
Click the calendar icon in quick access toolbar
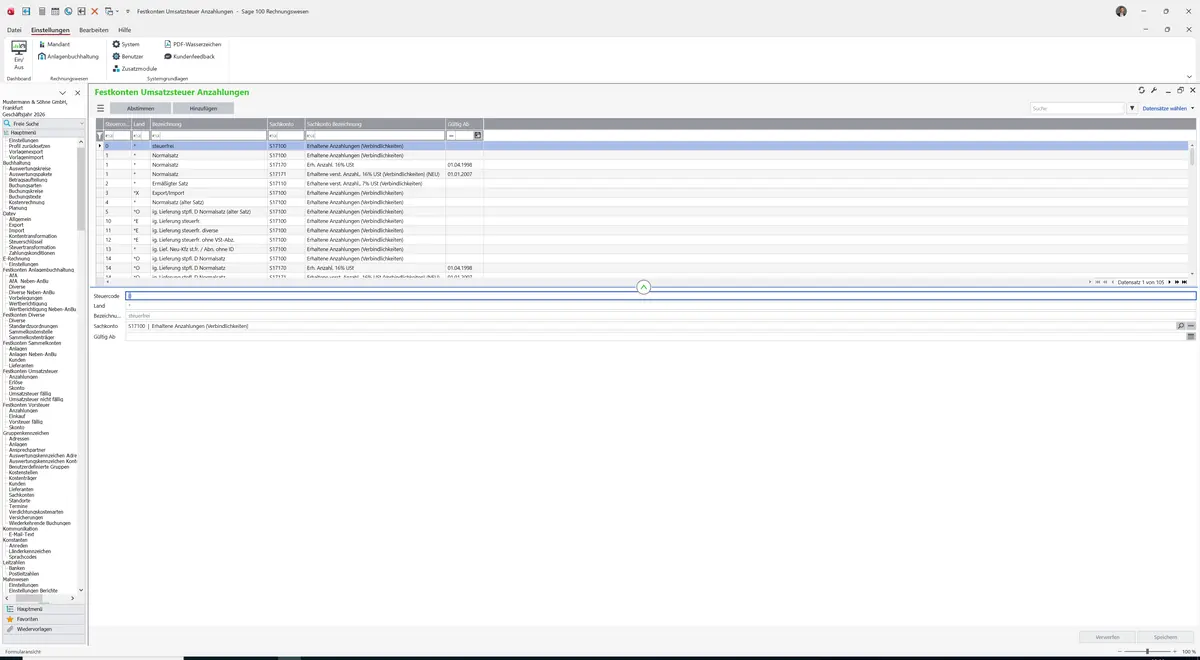(x=54, y=11)
